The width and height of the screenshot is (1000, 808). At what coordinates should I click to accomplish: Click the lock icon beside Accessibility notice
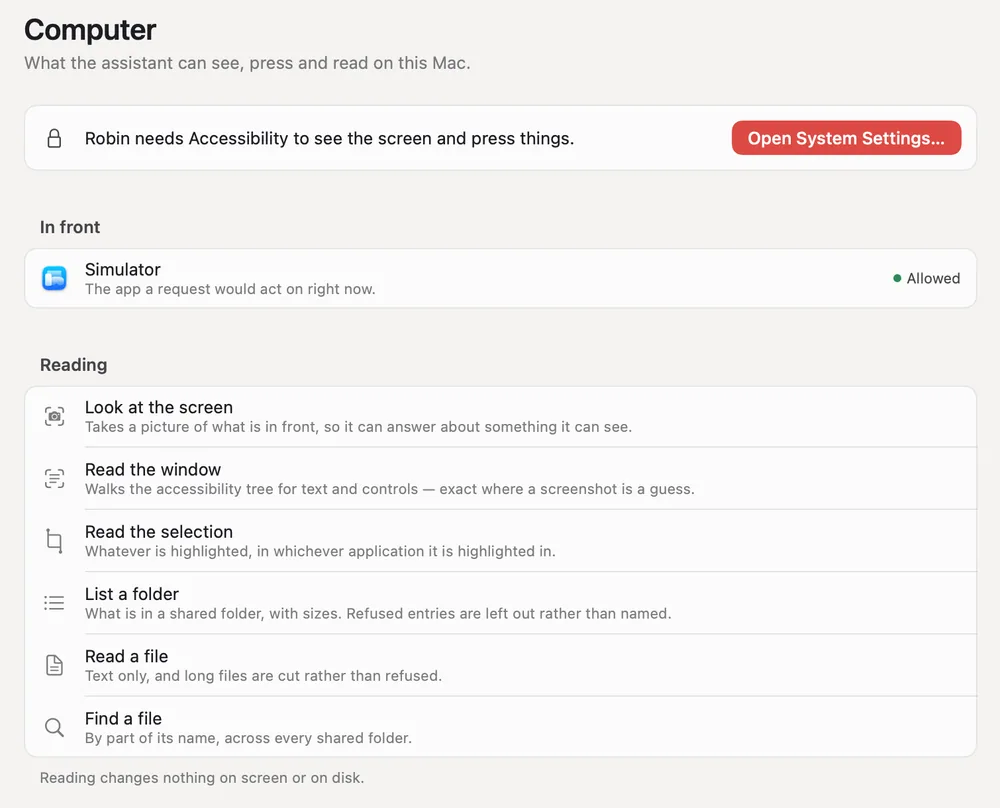point(54,138)
